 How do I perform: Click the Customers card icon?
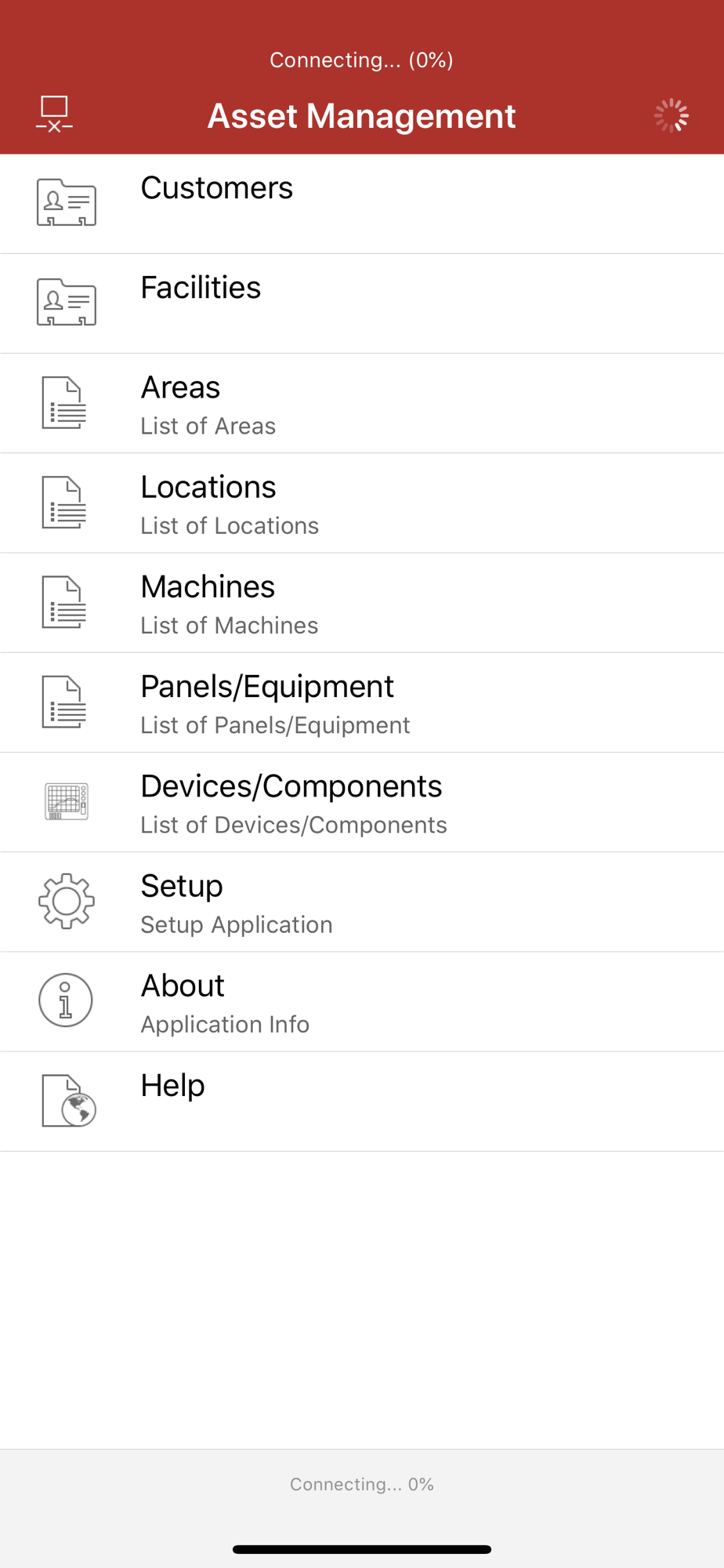tap(67, 202)
